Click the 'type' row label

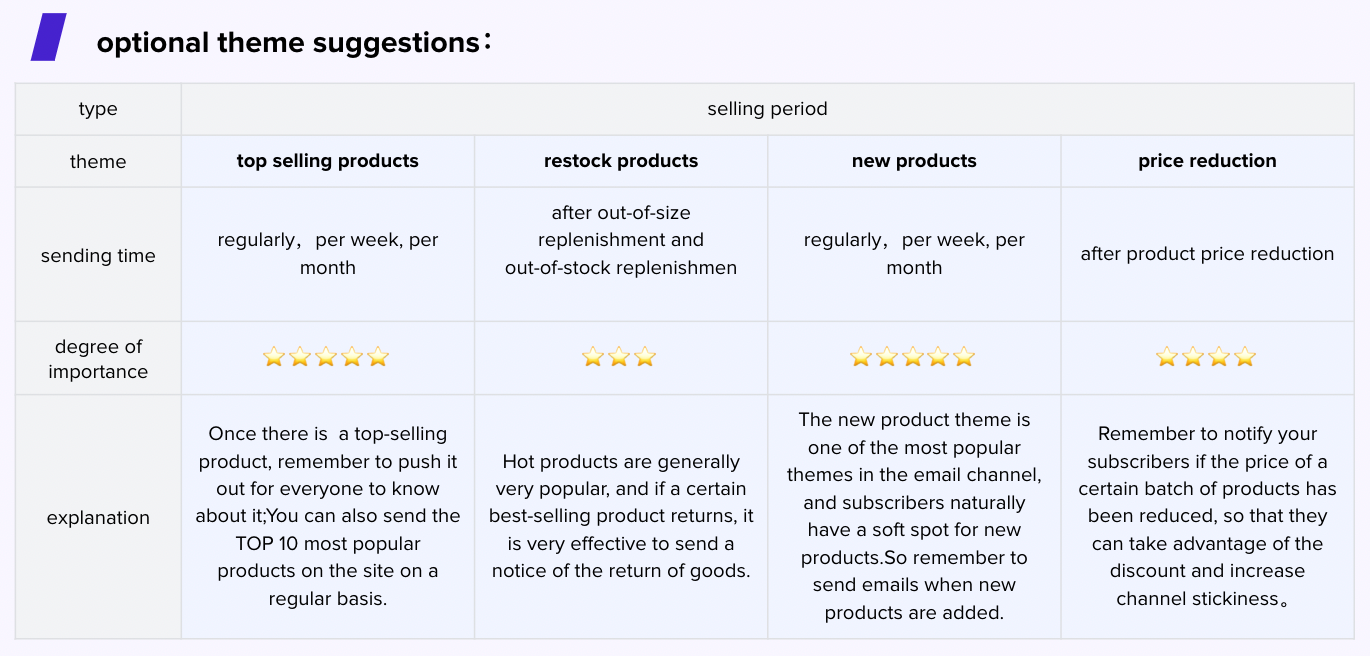pyautogui.click(x=98, y=109)
